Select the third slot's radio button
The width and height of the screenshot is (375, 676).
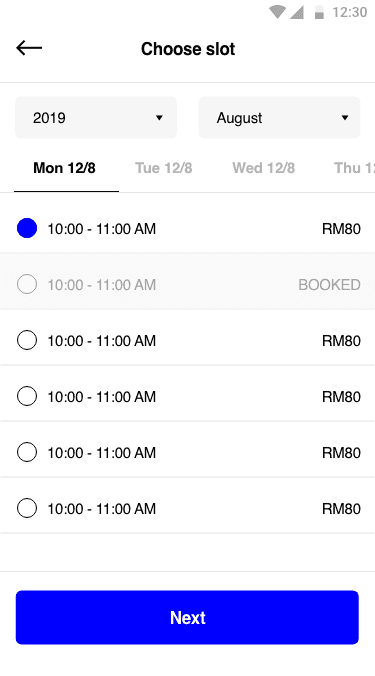pyautogui.click(x=27, y=340)
